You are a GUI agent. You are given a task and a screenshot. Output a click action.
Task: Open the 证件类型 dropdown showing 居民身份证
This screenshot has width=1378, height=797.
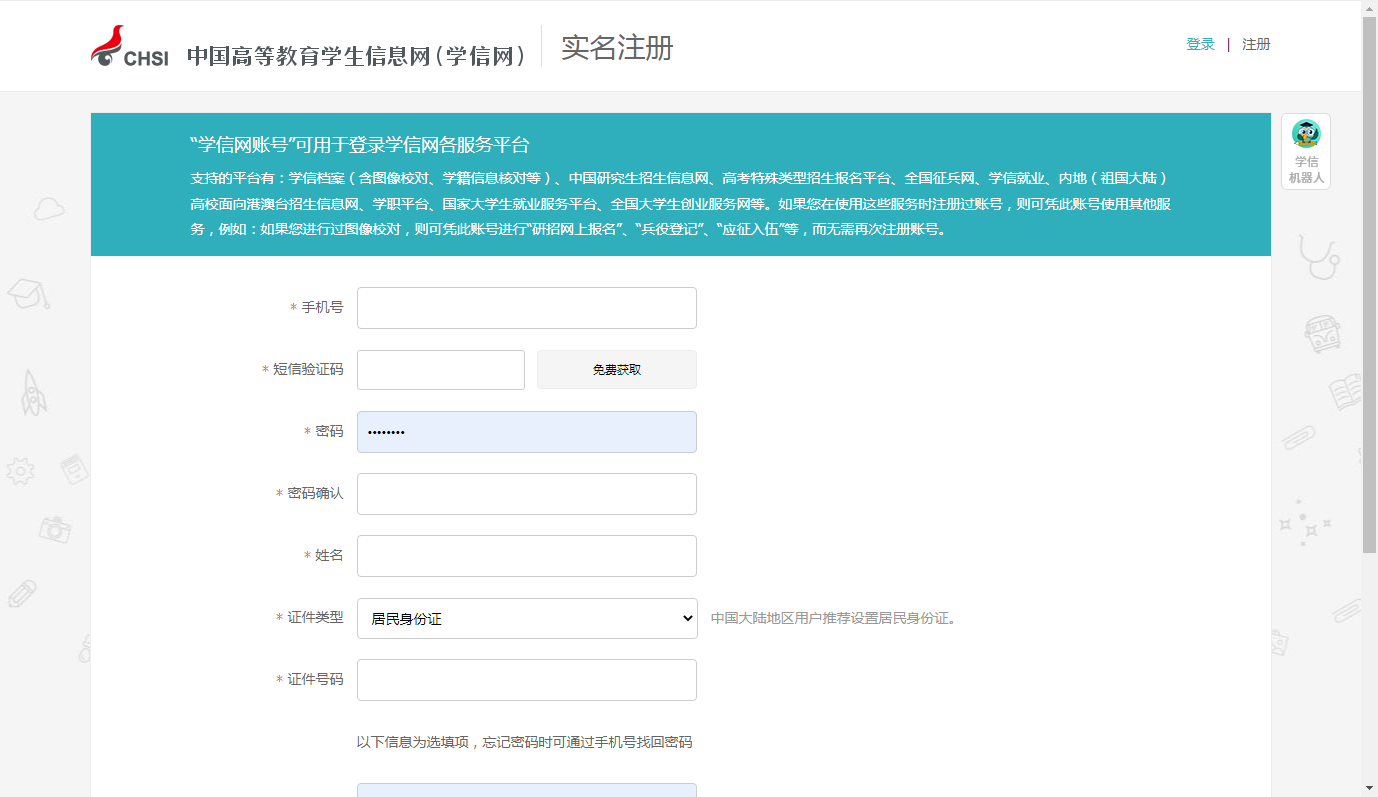(527, 618)
